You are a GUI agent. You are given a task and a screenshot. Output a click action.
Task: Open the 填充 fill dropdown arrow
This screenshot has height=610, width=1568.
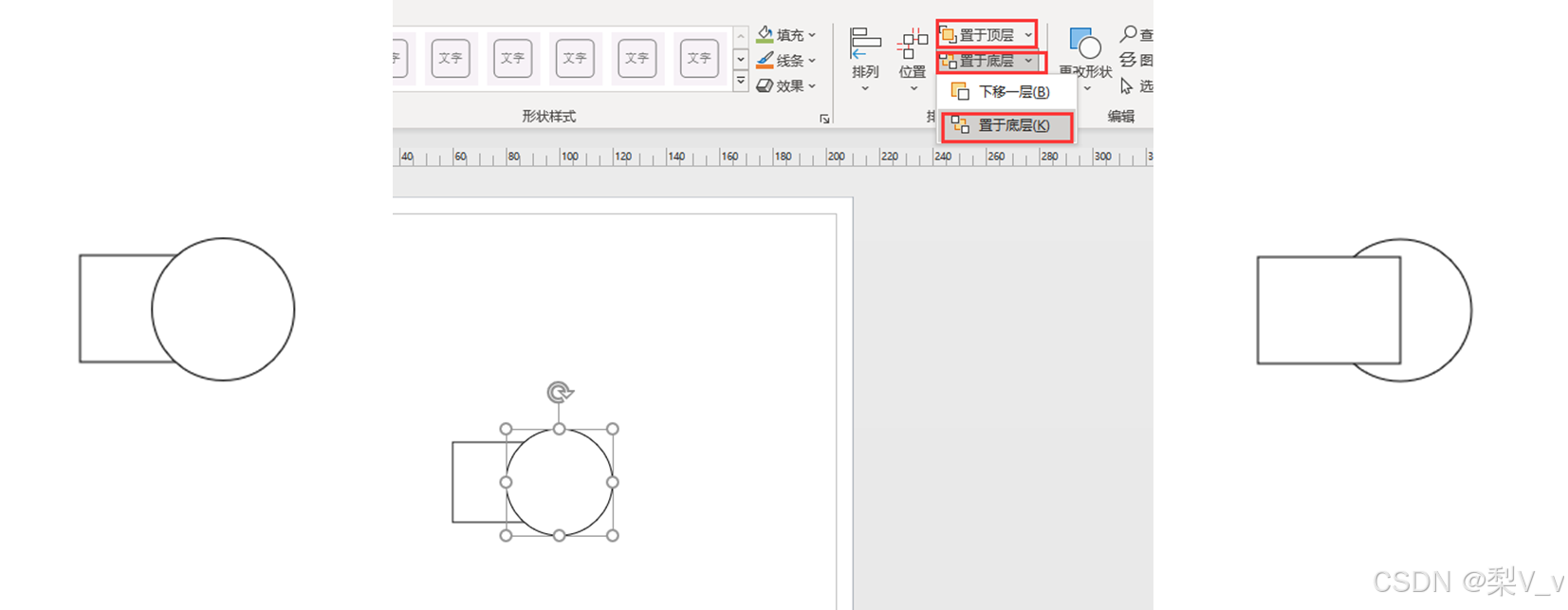click(x=812, y=35)
